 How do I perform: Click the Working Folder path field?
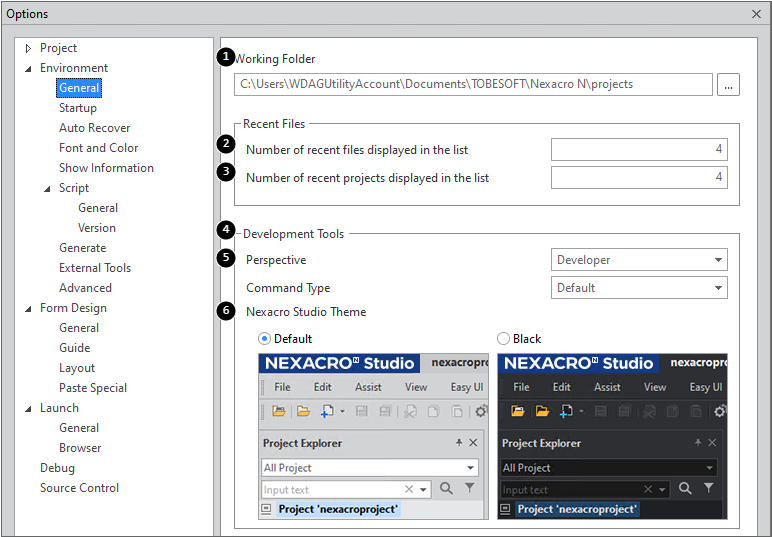coord(473,85)
